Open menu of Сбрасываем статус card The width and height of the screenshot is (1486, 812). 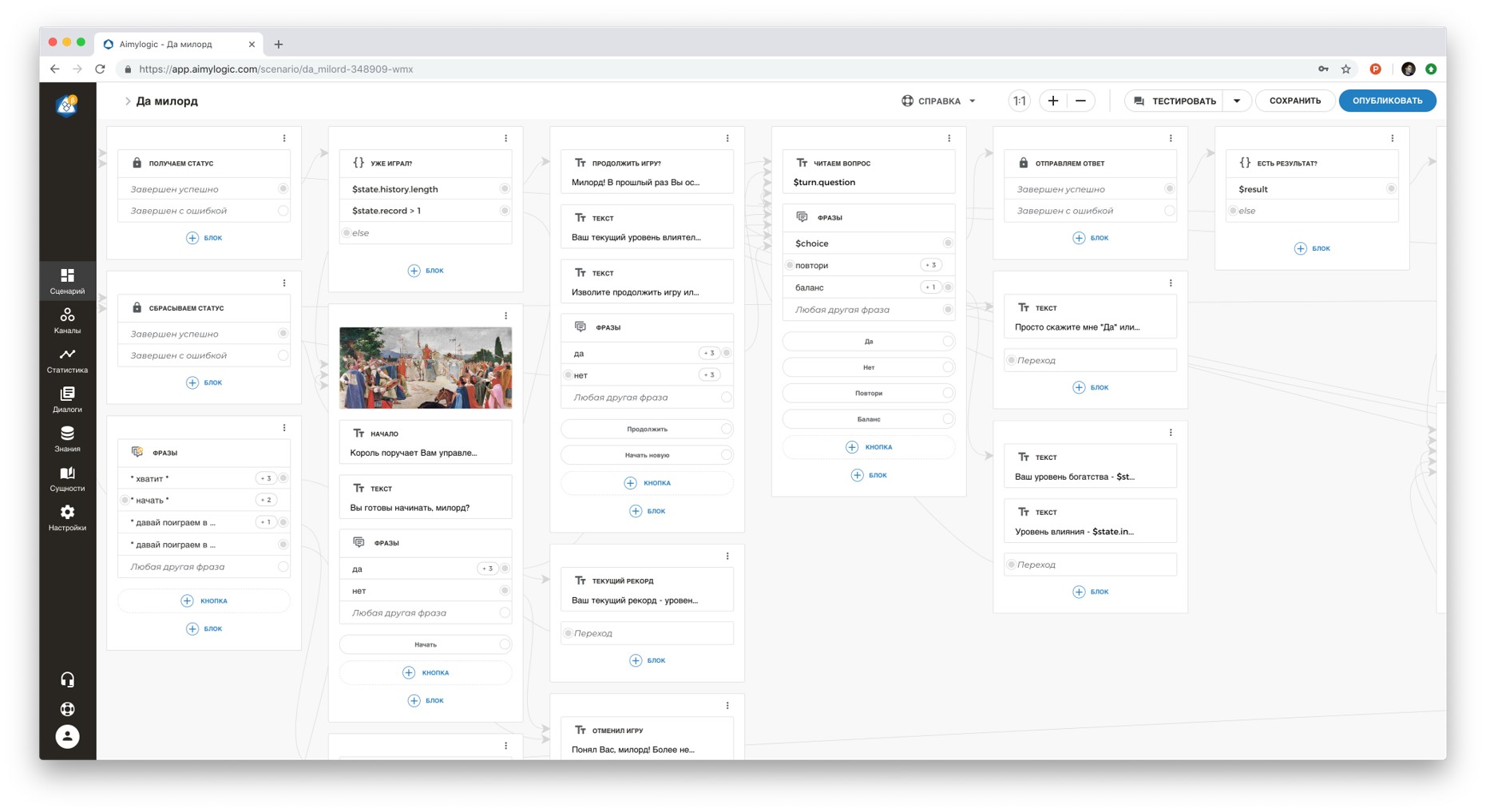(284, 283)
